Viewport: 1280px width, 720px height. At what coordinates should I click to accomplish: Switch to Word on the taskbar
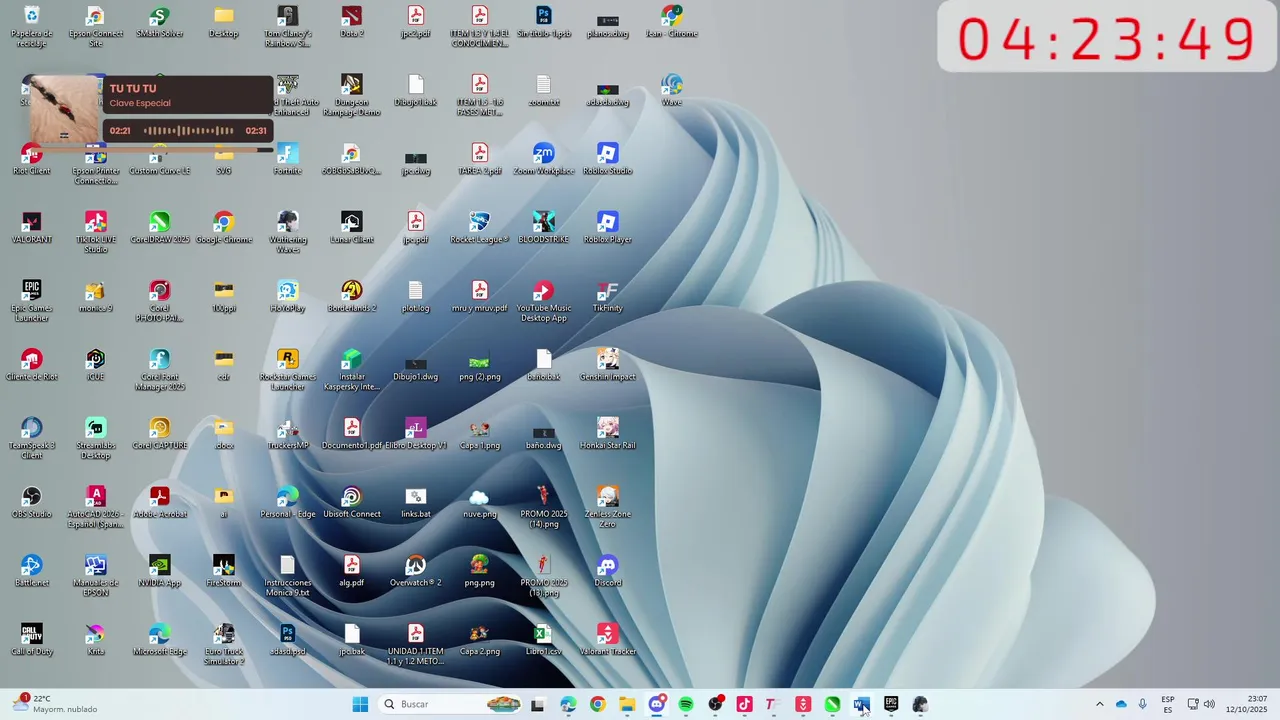coord(860,704)
